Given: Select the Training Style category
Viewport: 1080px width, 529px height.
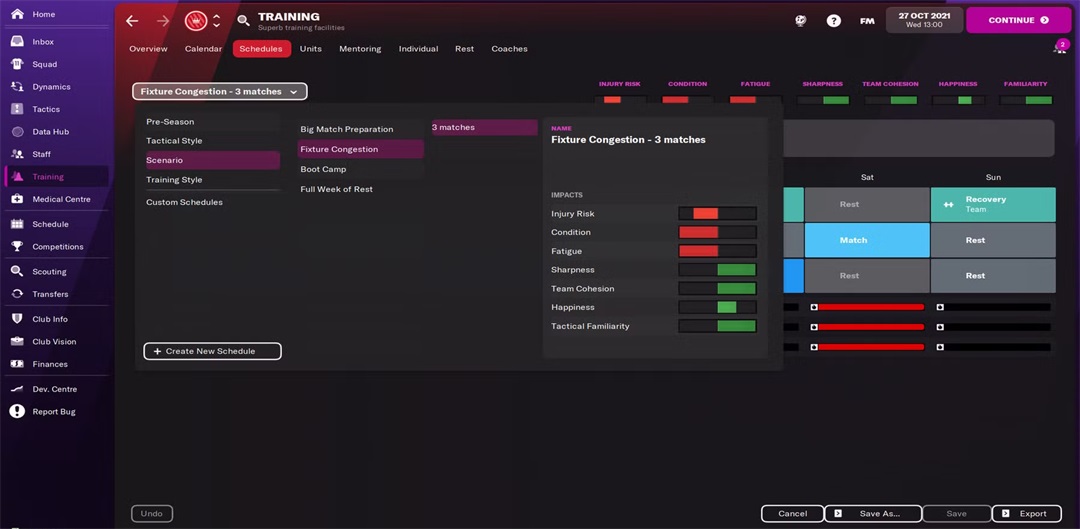Looking at the screenshot, I should click(x=212, y=180).
